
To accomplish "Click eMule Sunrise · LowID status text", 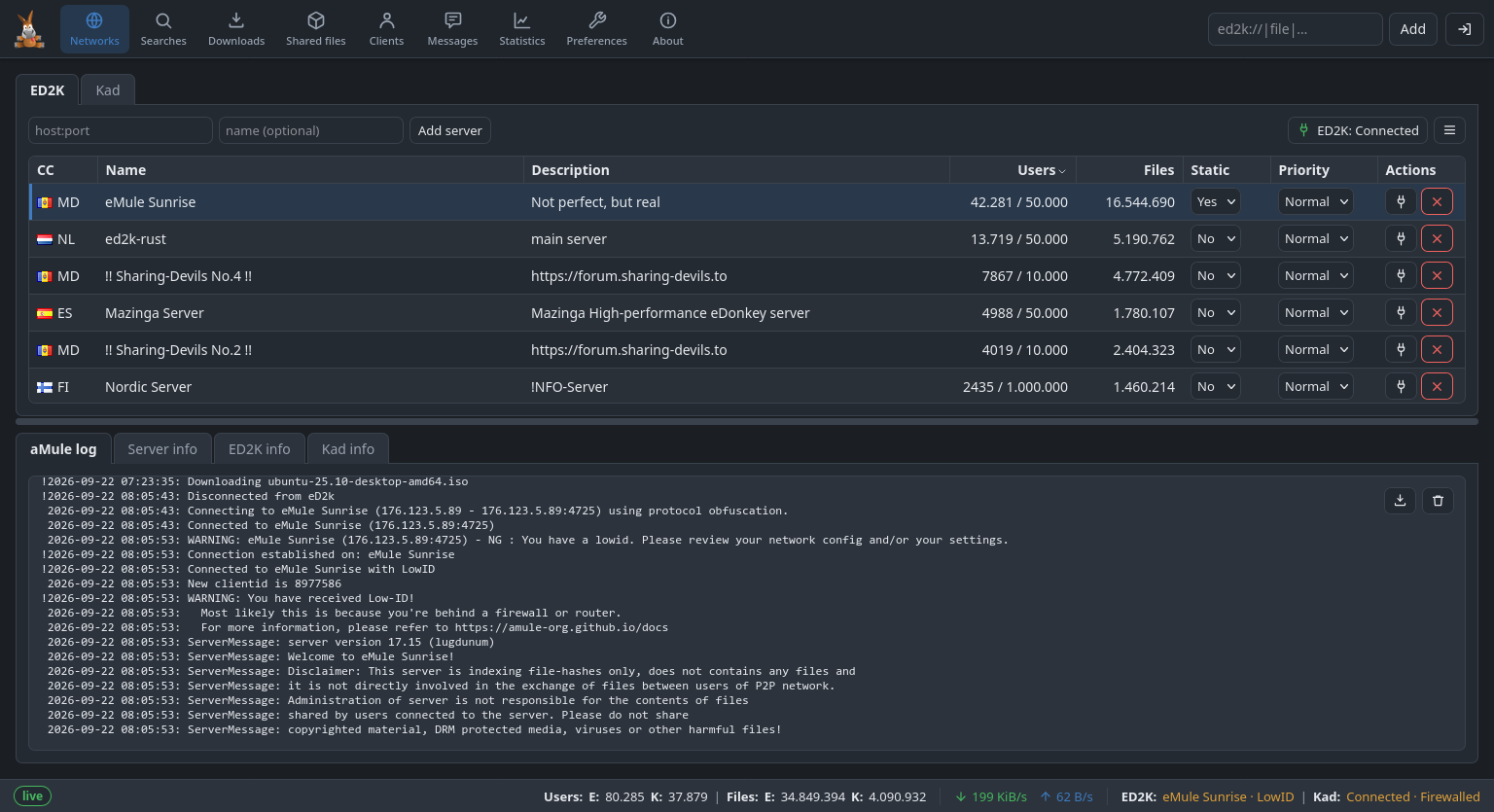I will click(x=1228, y=797).
